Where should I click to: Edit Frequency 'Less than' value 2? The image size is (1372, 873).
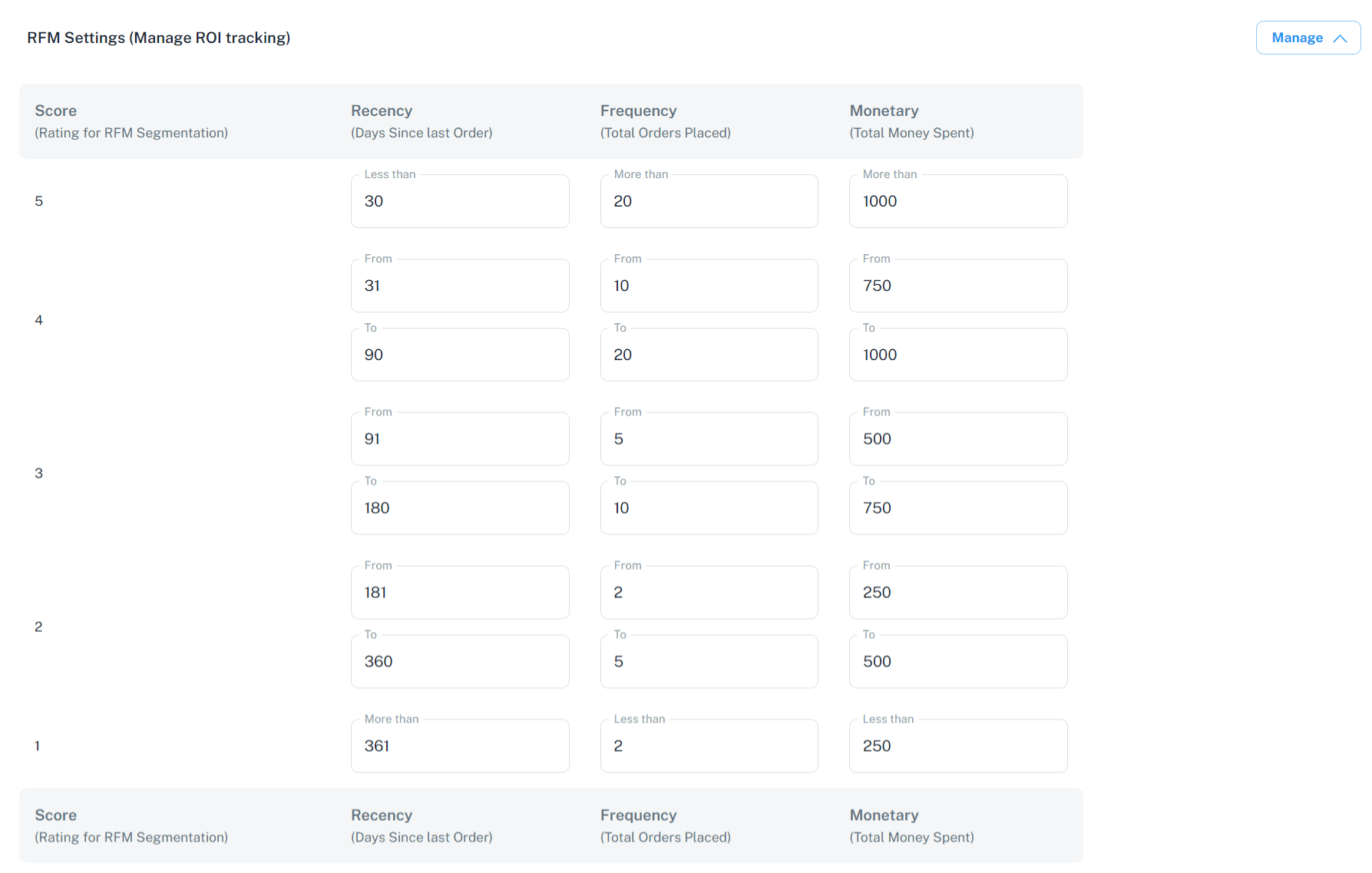point(709,746)
